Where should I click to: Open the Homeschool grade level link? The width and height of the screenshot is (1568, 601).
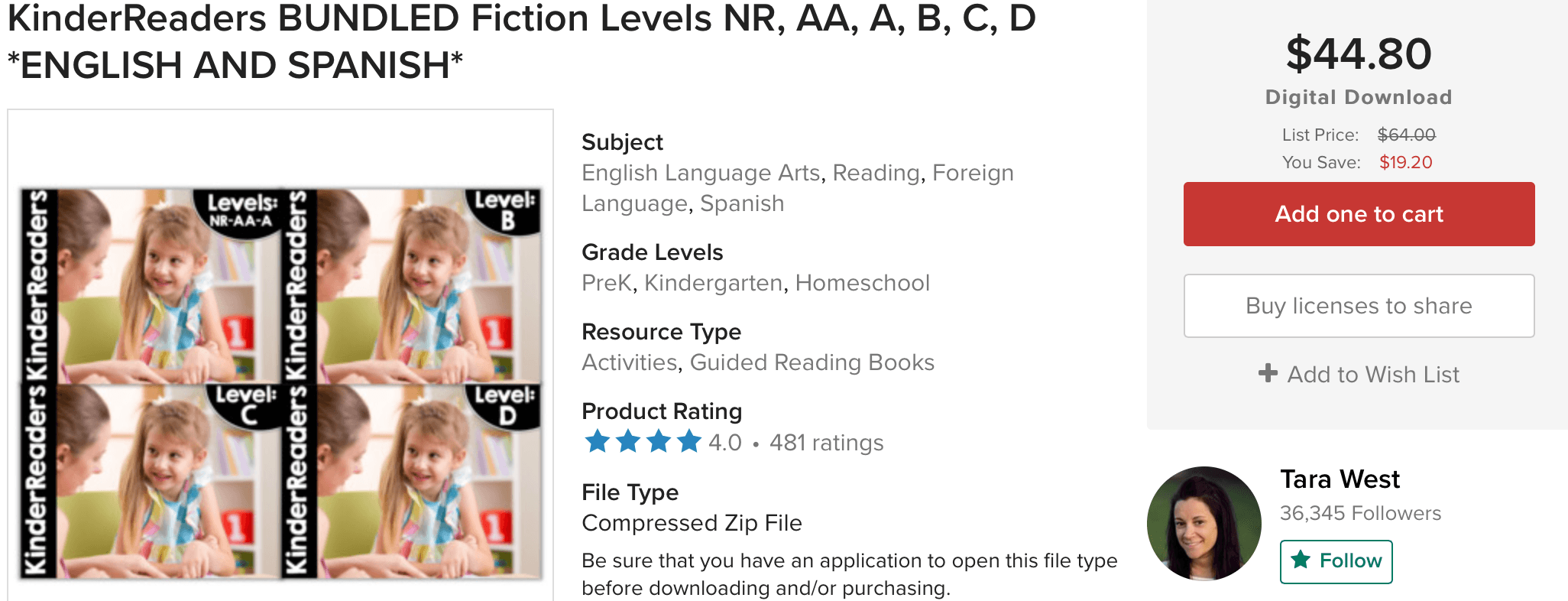coord(862,283)
